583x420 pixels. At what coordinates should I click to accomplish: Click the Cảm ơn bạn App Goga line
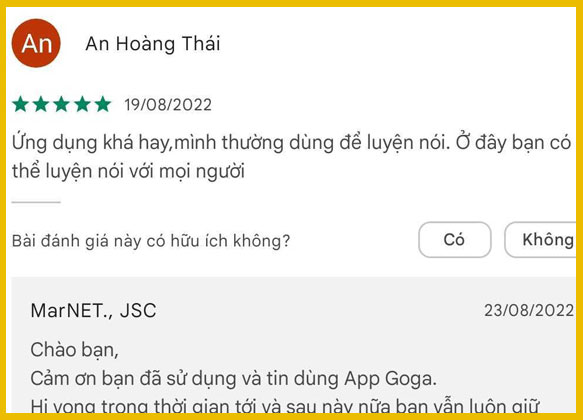(233, 379)
